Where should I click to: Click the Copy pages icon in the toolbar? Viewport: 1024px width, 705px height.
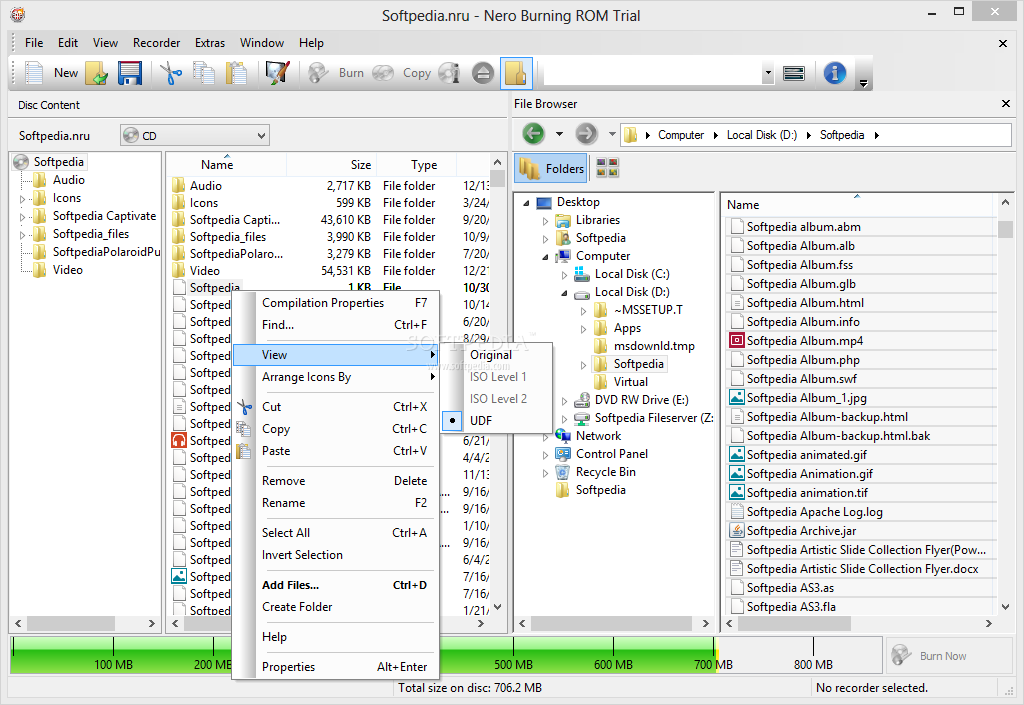(x=204, y=72)
